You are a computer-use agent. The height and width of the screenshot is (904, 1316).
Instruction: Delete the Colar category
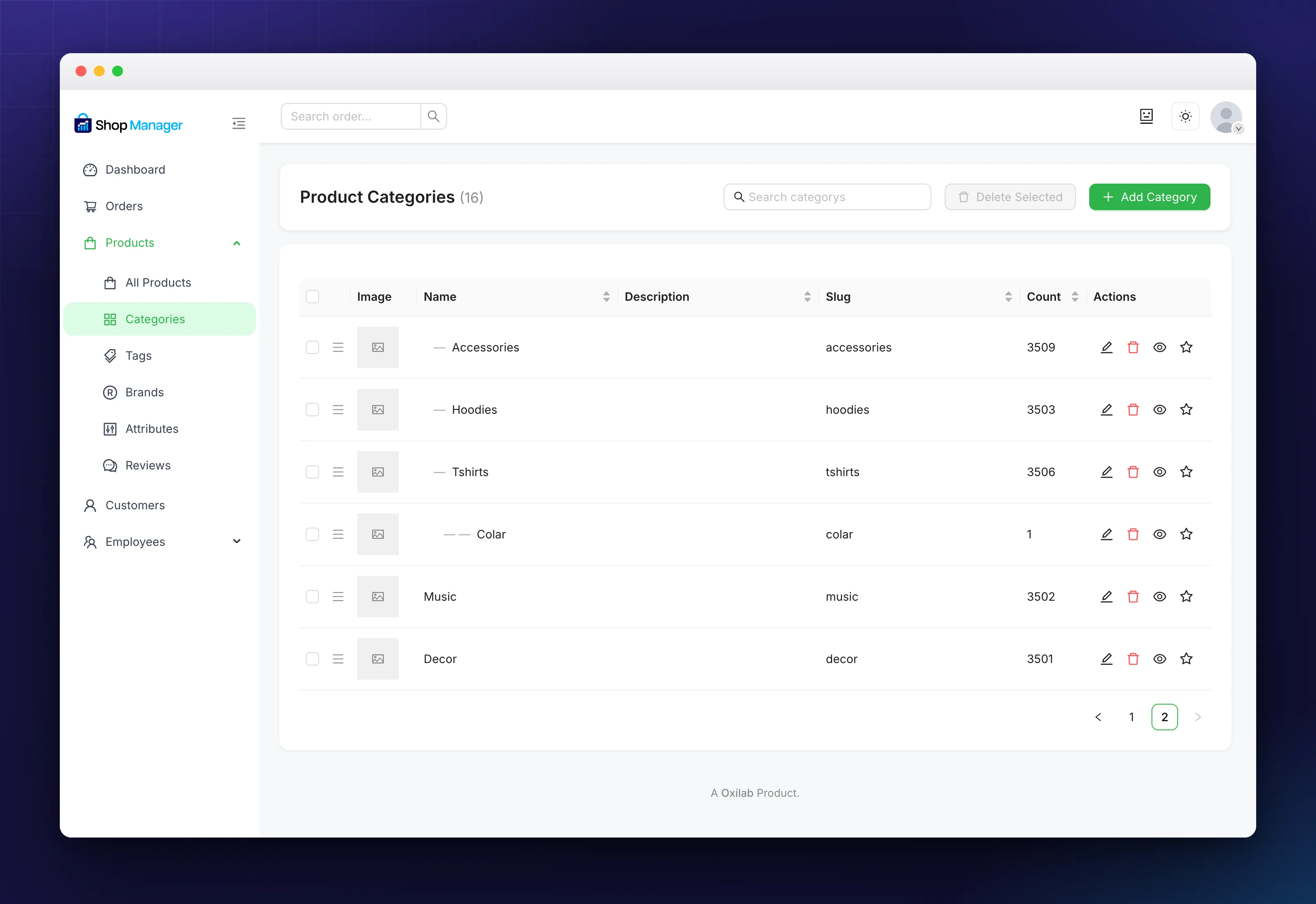1133,534
